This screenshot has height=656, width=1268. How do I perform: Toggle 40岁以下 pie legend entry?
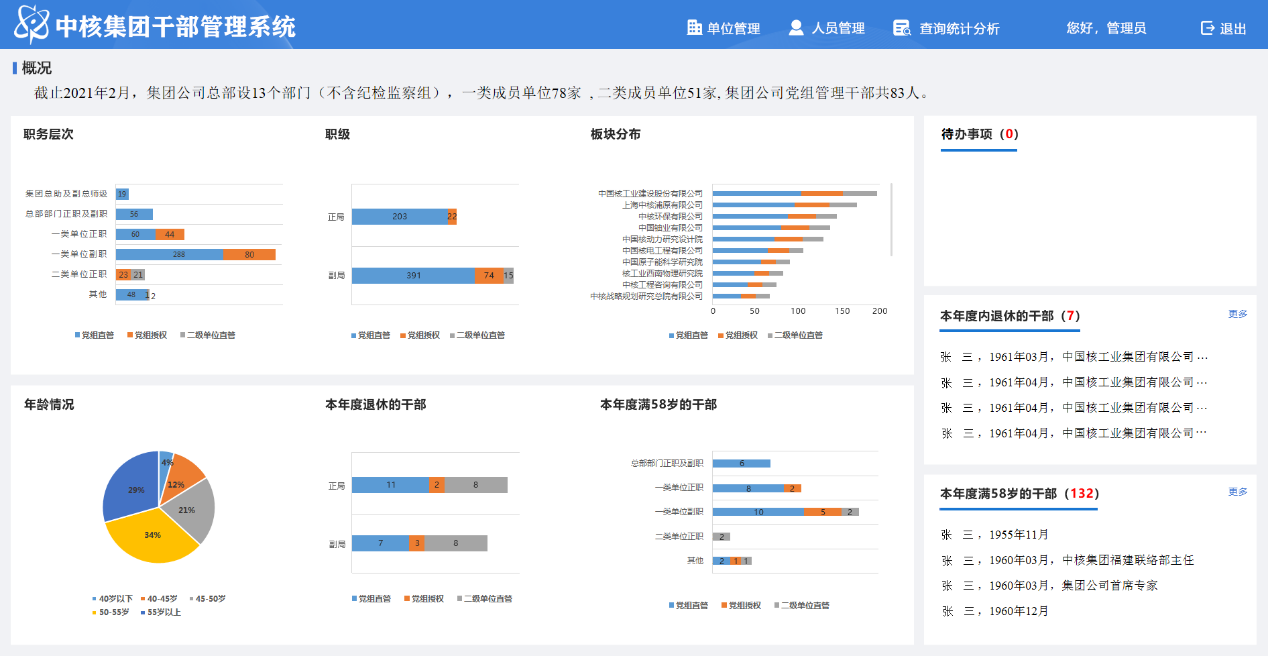coord(112,598)
